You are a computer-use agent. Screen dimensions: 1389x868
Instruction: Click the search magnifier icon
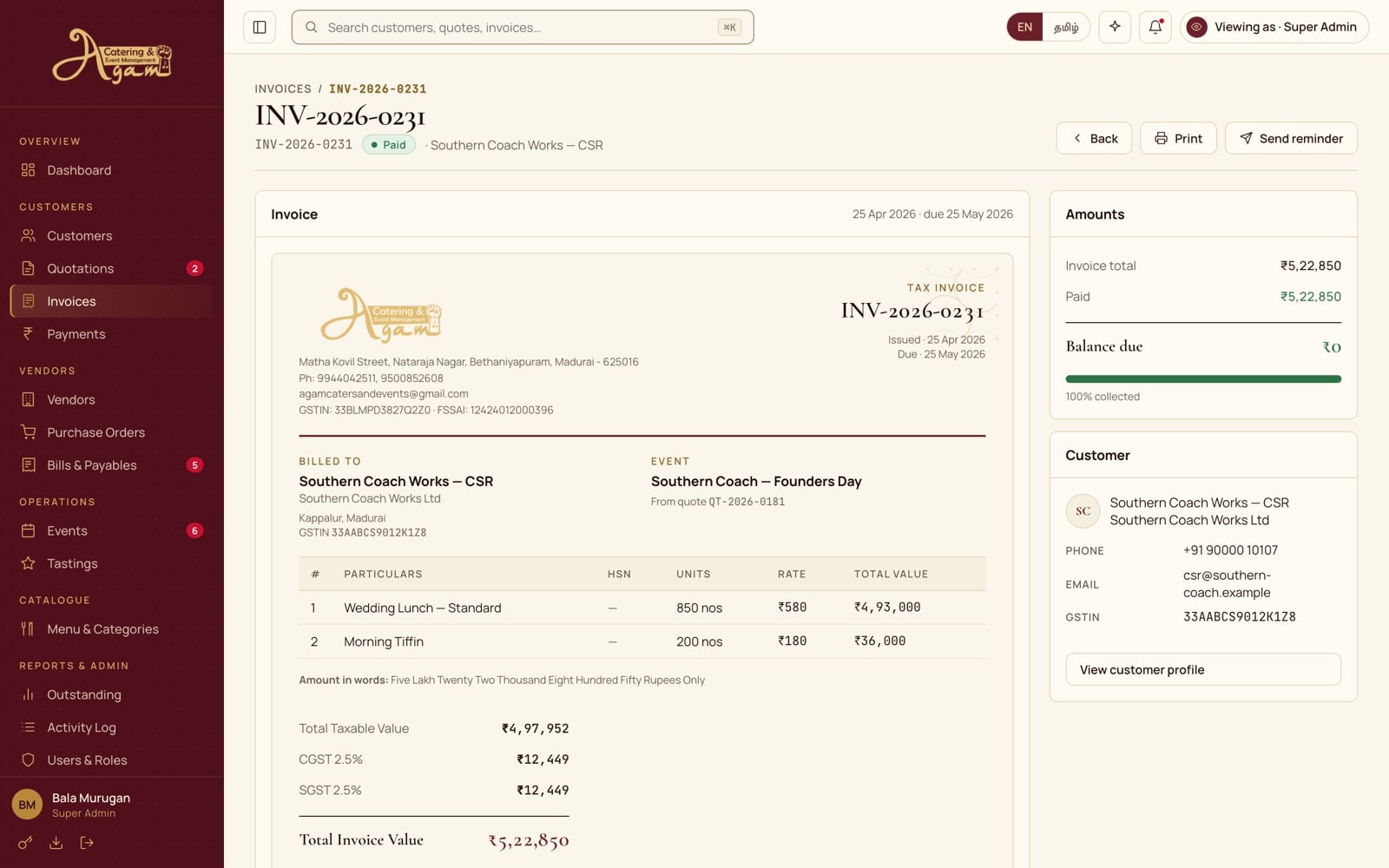coord(311,28)
